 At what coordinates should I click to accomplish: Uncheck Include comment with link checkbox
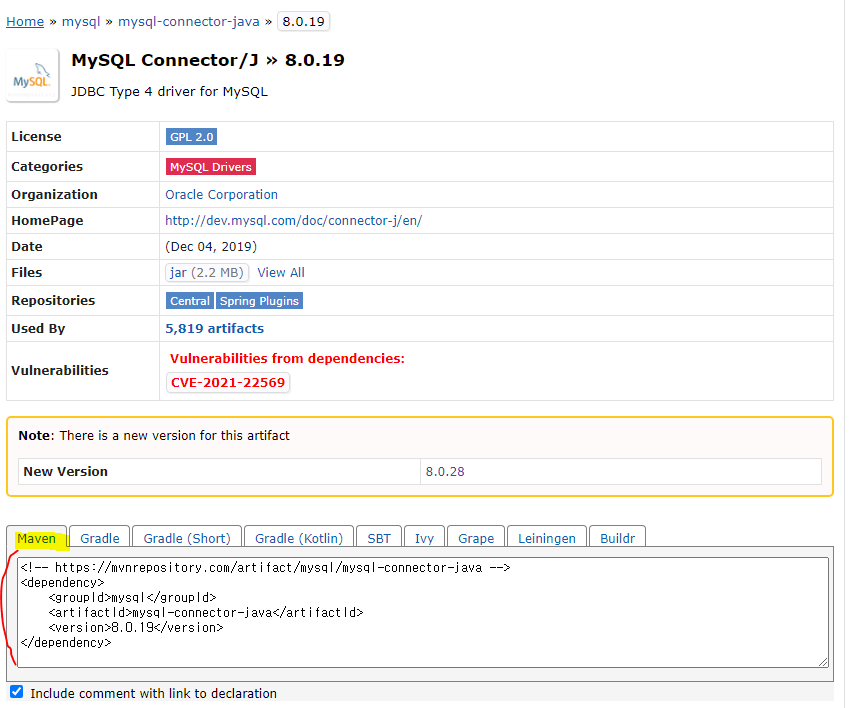click(x=16, y=692)
